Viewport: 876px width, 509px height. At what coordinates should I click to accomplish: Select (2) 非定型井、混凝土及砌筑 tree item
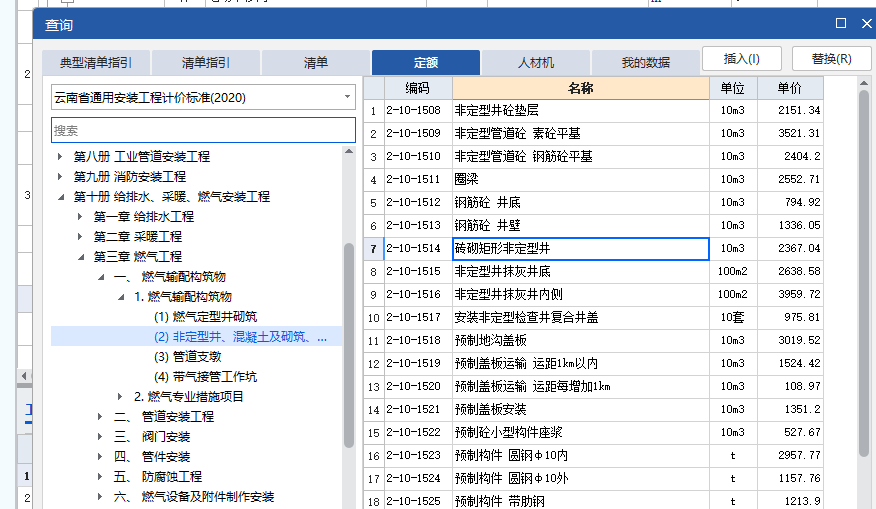tap(240, 337)
